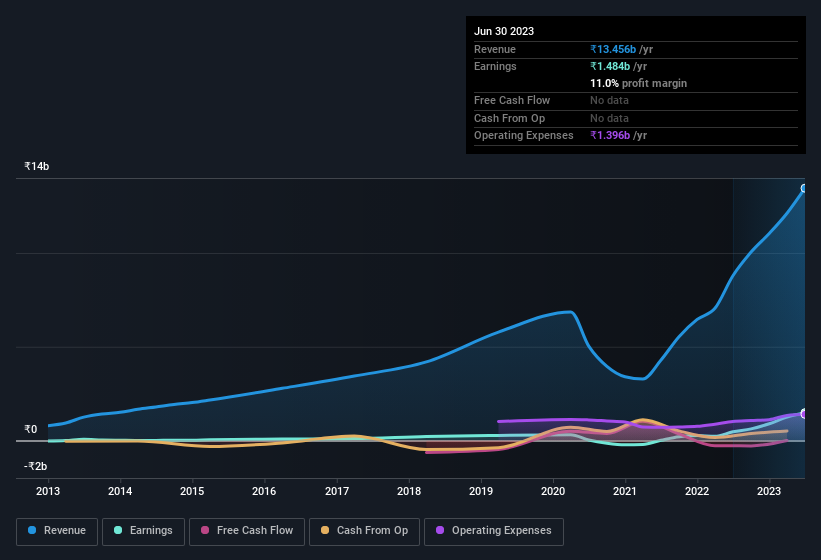Click the 2017 x-axis label
Screen dimensions: 821x560
[x=337, y=491]
